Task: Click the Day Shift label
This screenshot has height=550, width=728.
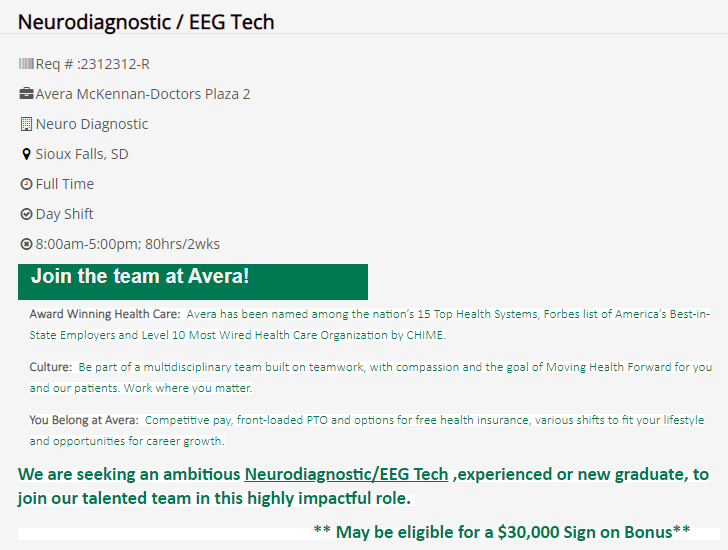Action: tap(65, 214)
